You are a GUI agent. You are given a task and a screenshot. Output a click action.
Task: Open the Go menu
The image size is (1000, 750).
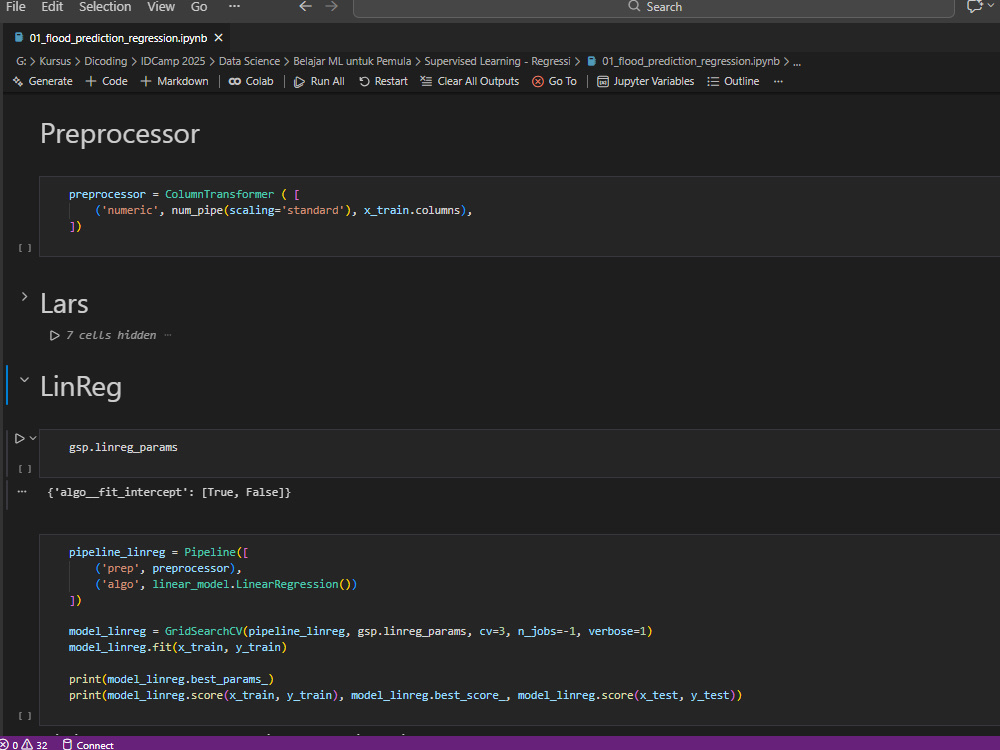click(x=199, y=7)
